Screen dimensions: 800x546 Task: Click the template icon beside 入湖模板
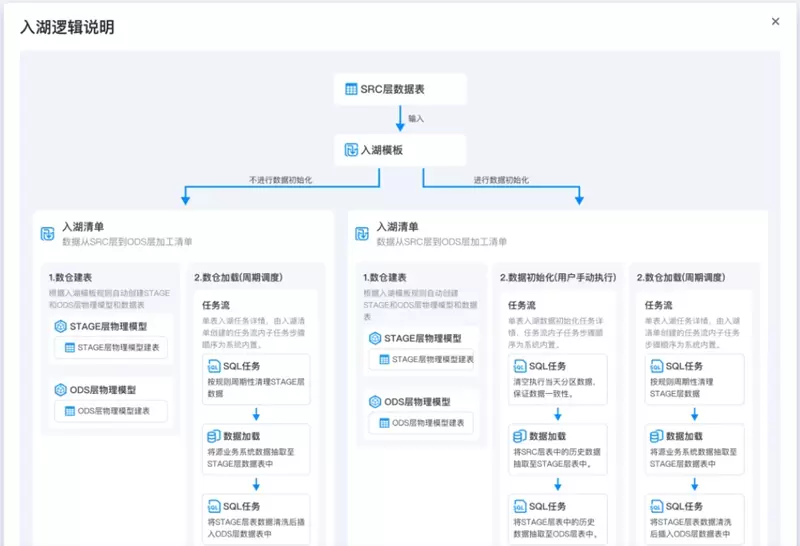[351, 150]
